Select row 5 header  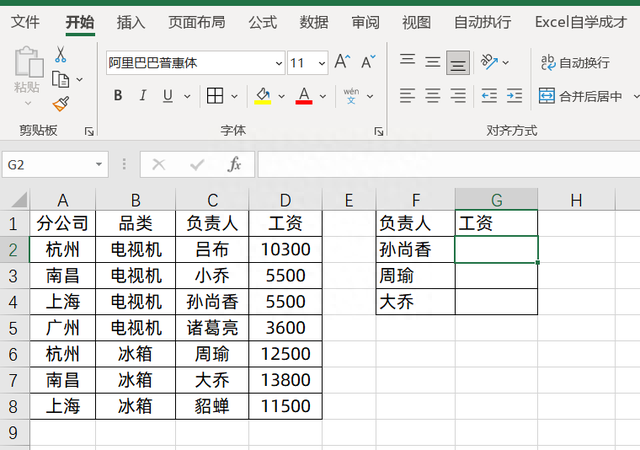[14, 328]
